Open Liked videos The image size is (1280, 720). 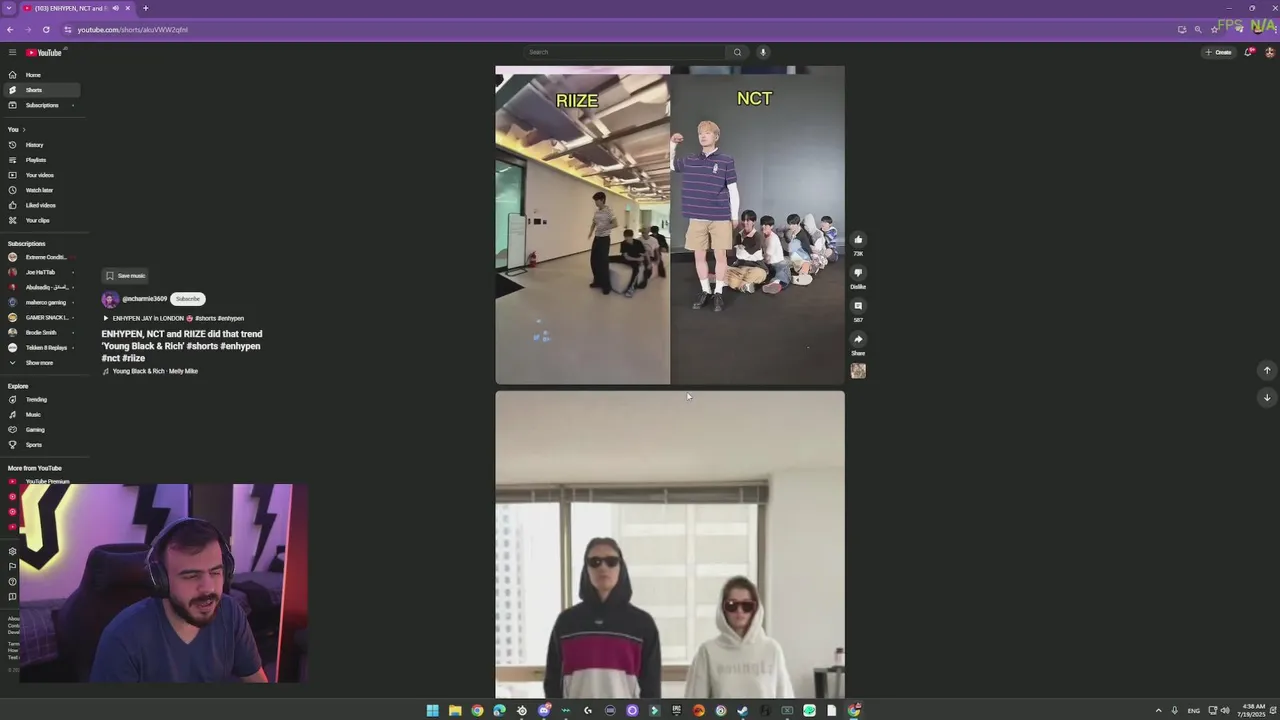[x=40, y=205]
